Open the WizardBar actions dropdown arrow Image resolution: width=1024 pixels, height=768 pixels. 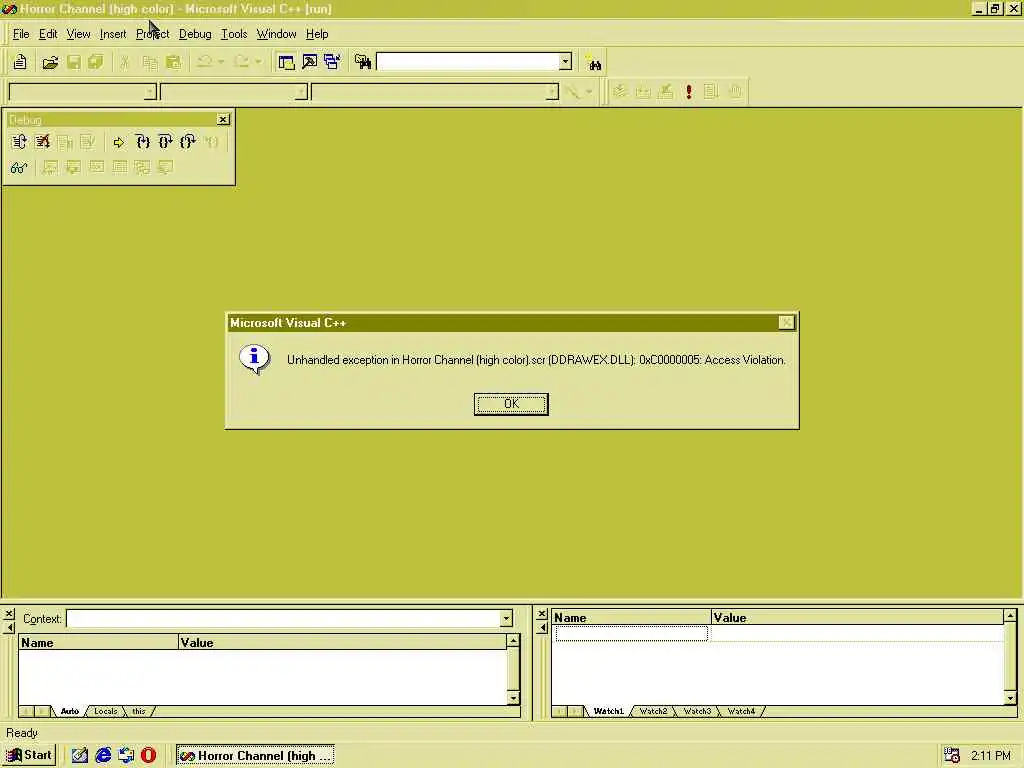pyautogui.click(x=589, y=92)
